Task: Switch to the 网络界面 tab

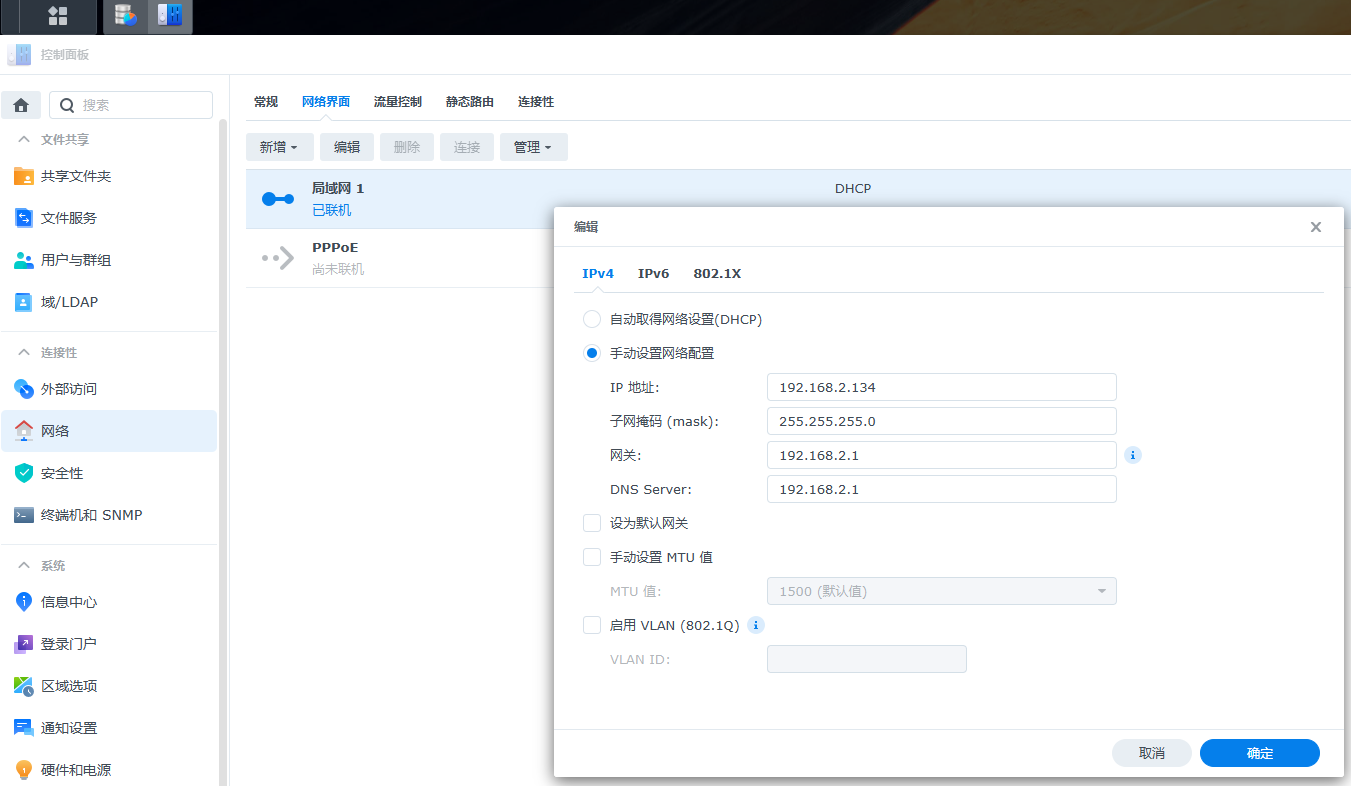Action: point(326,102)
